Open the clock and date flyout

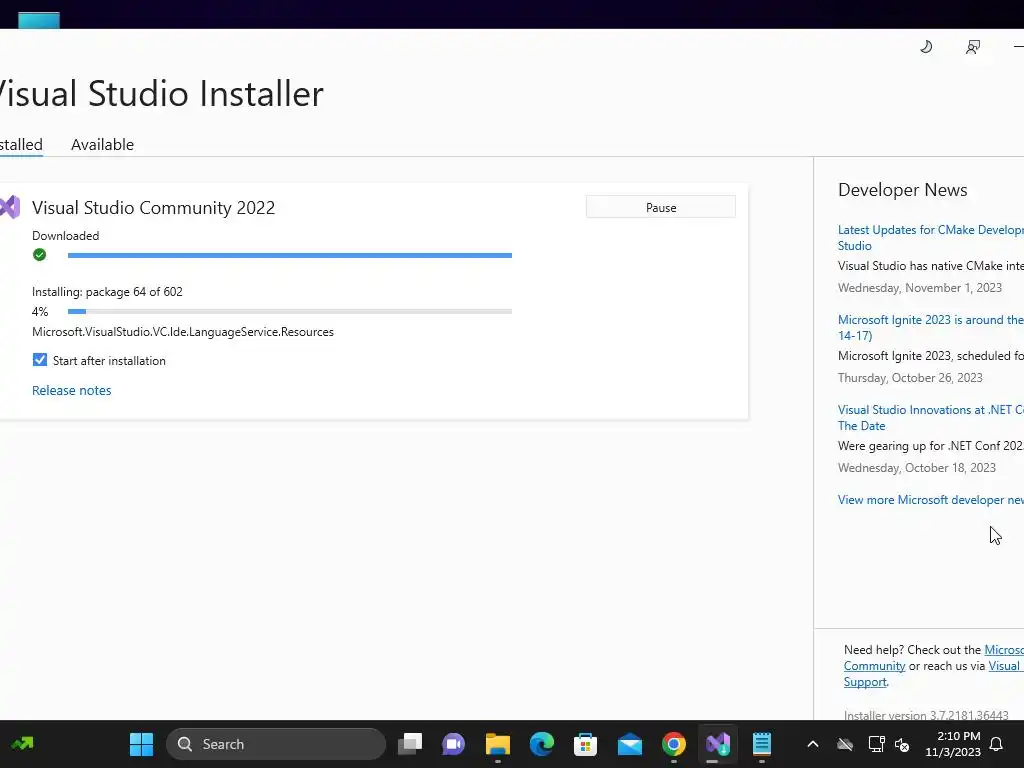pos(953,744)
